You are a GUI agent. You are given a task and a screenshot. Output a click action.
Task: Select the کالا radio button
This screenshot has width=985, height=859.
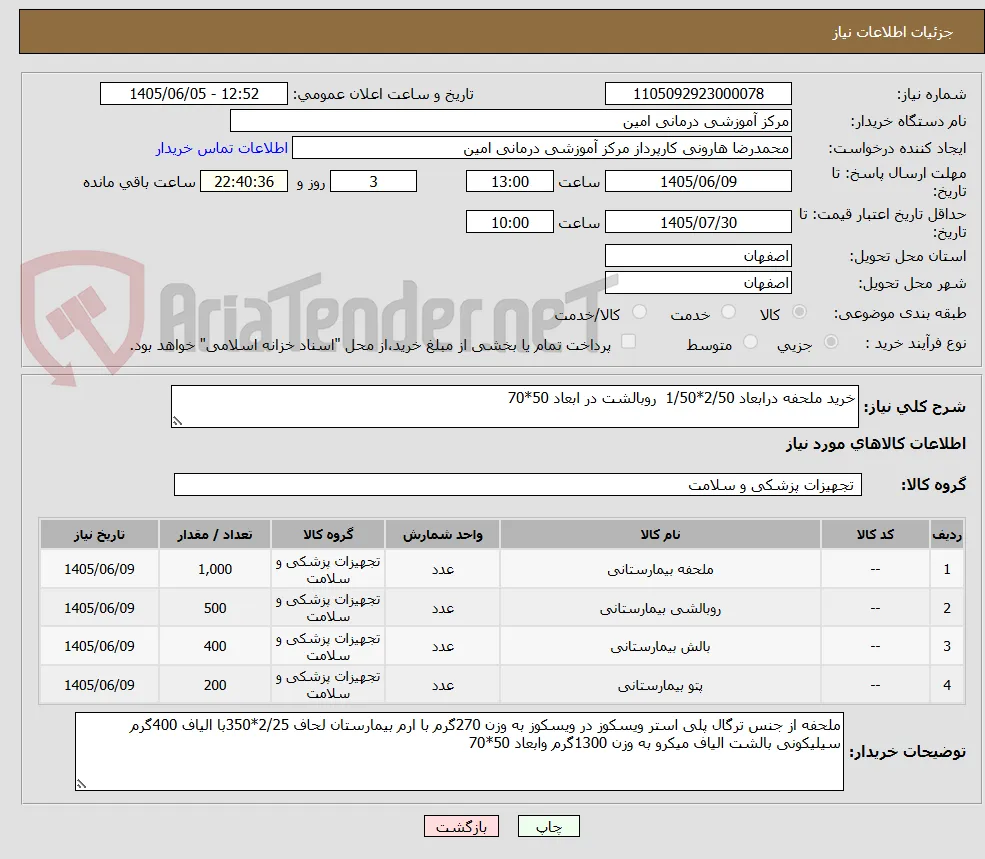[x=800, y=312]
